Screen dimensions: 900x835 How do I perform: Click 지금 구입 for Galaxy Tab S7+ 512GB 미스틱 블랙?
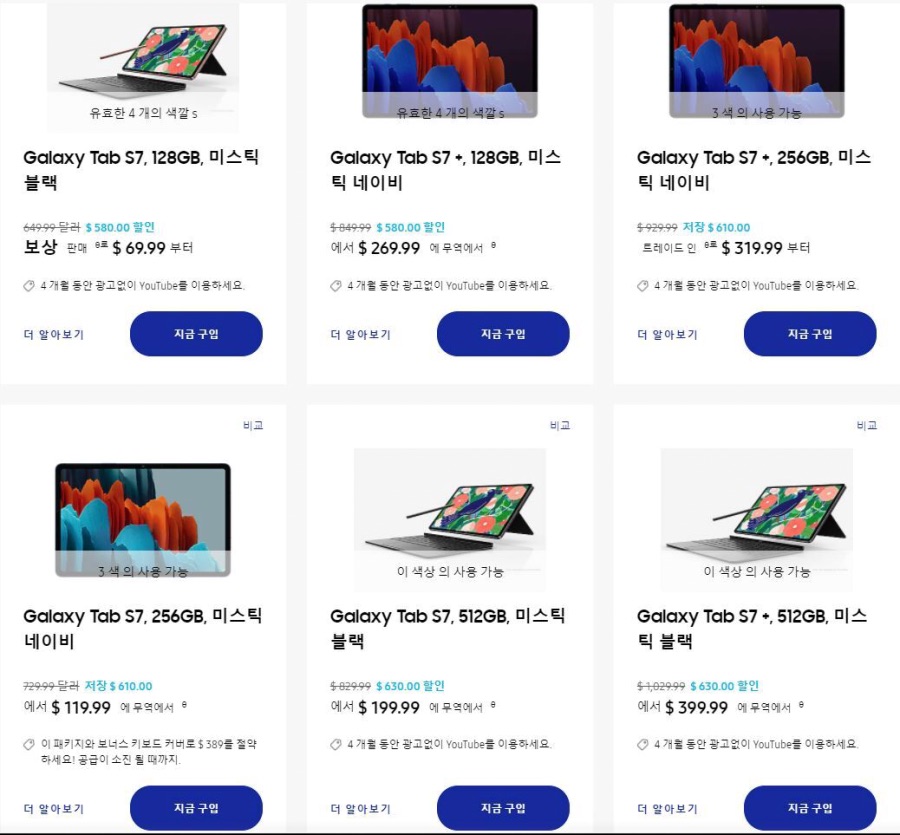810,807
